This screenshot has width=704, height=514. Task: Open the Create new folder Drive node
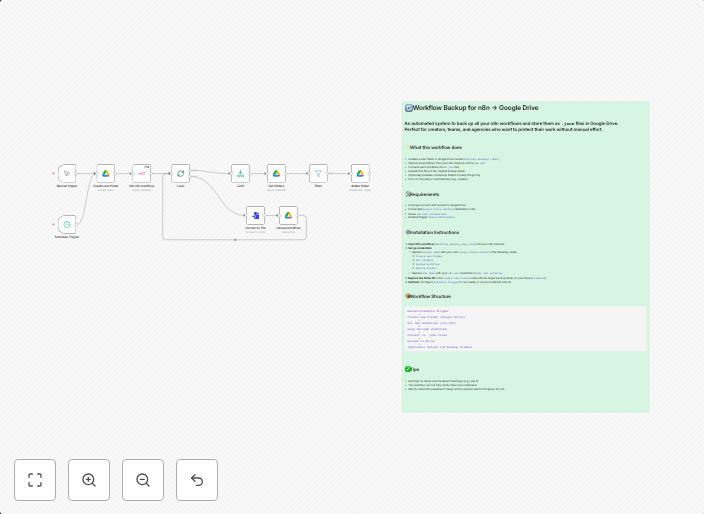(106, 173)
